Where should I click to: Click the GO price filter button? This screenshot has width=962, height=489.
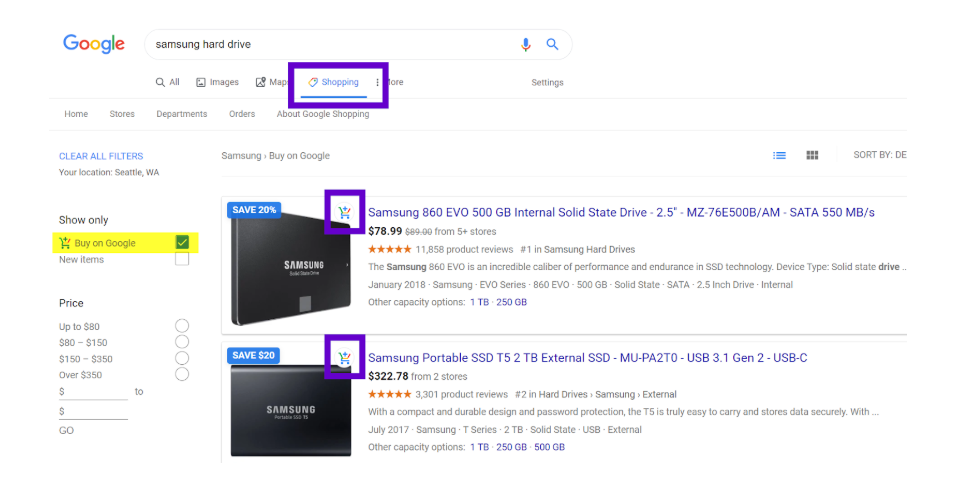point(66,431)
